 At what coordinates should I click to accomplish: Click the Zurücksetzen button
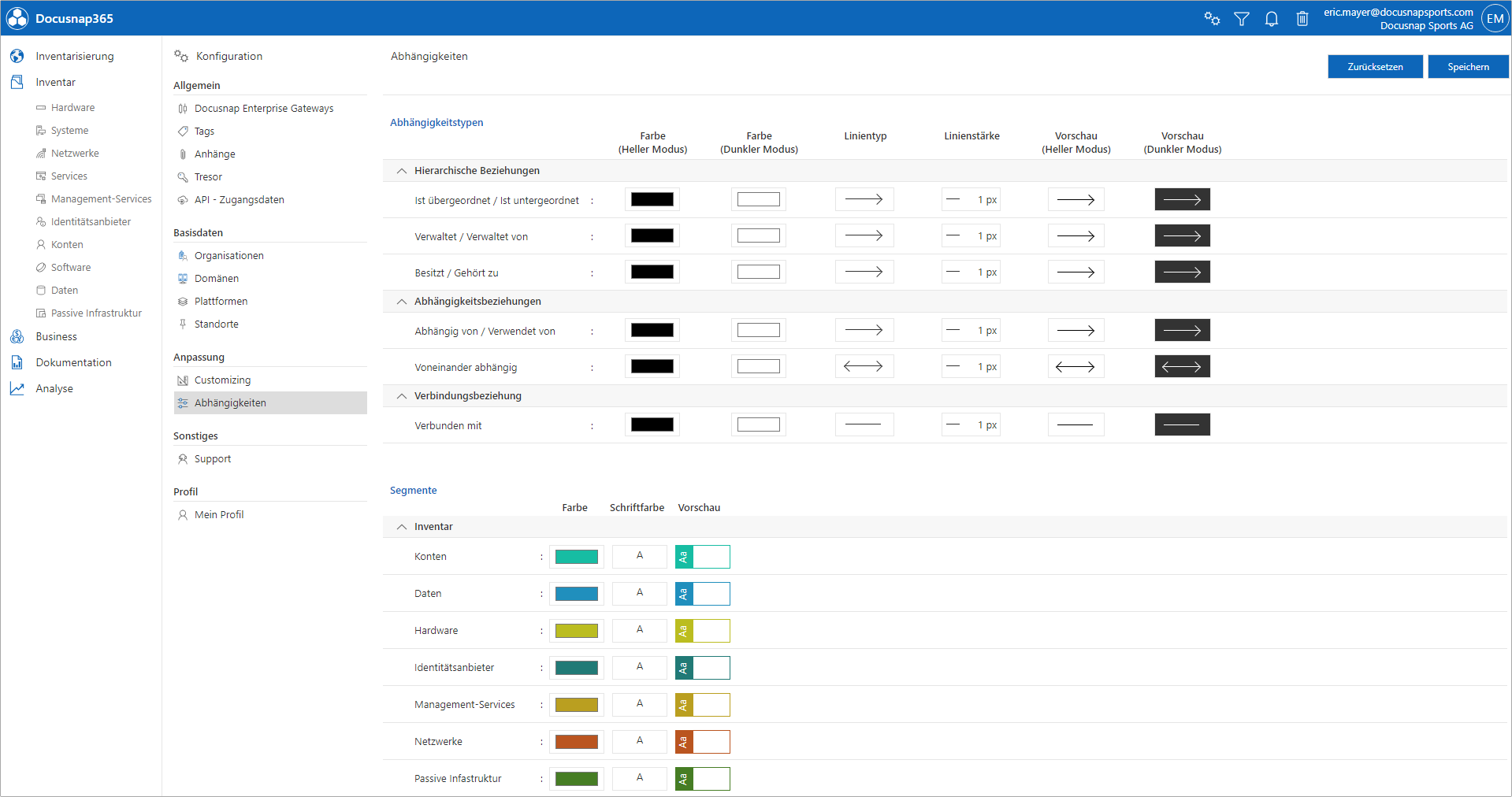click(x=1375, y=67)
